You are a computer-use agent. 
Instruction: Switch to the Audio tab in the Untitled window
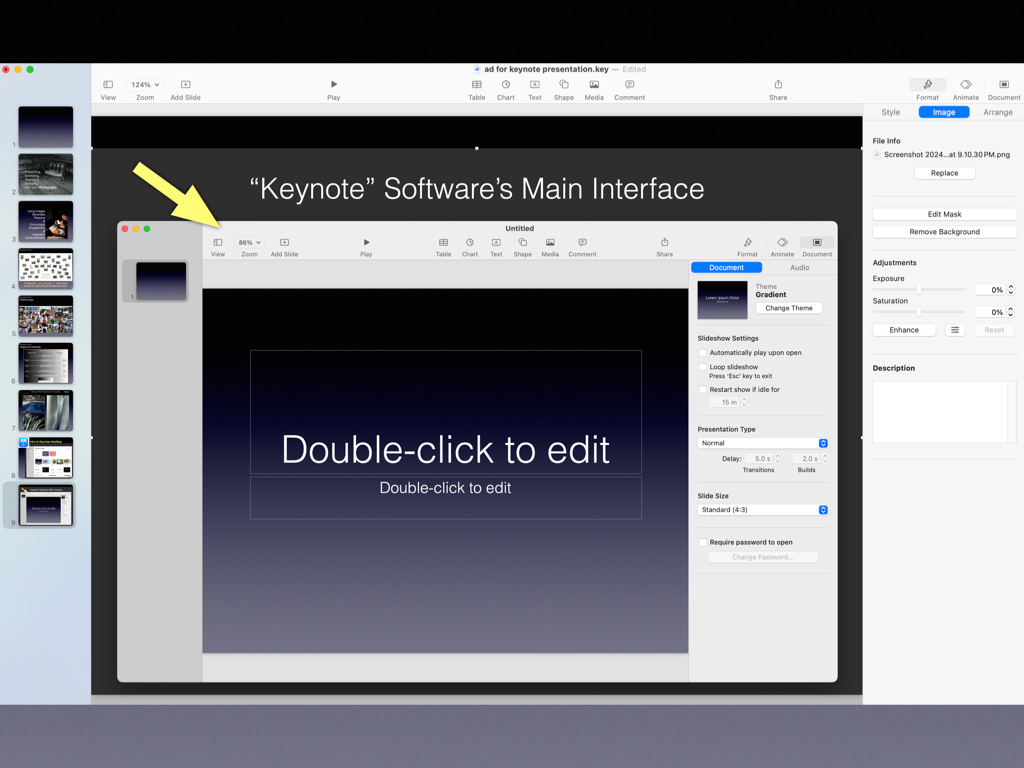799,268
